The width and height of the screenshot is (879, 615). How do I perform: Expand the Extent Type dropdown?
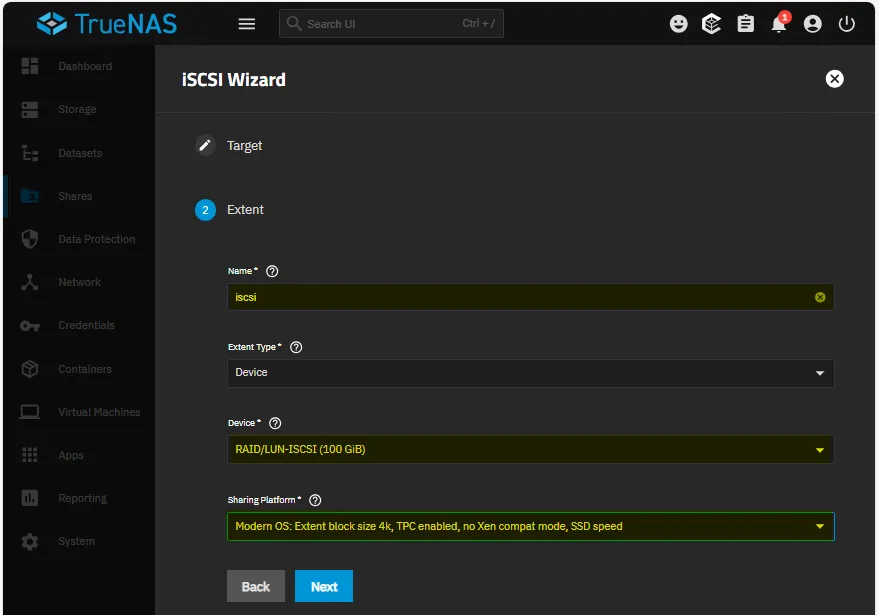(x=530, y=373)
